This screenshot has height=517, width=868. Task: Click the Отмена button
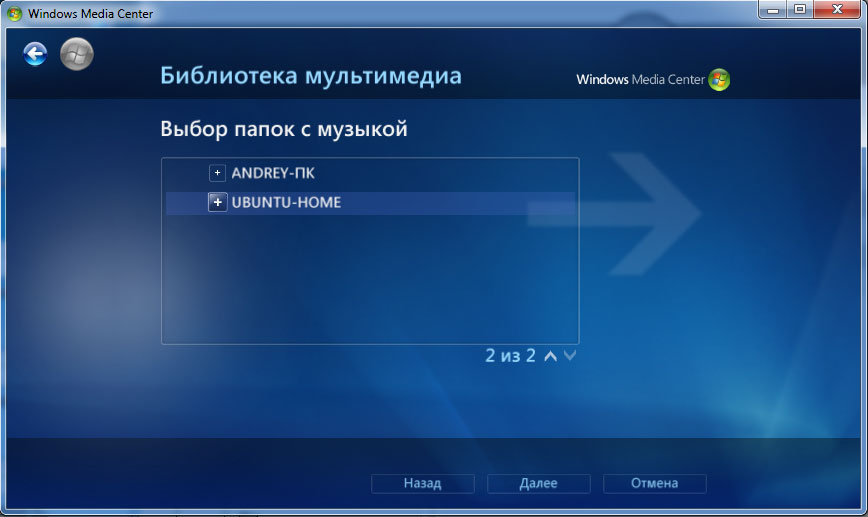(x=654, y=483)
